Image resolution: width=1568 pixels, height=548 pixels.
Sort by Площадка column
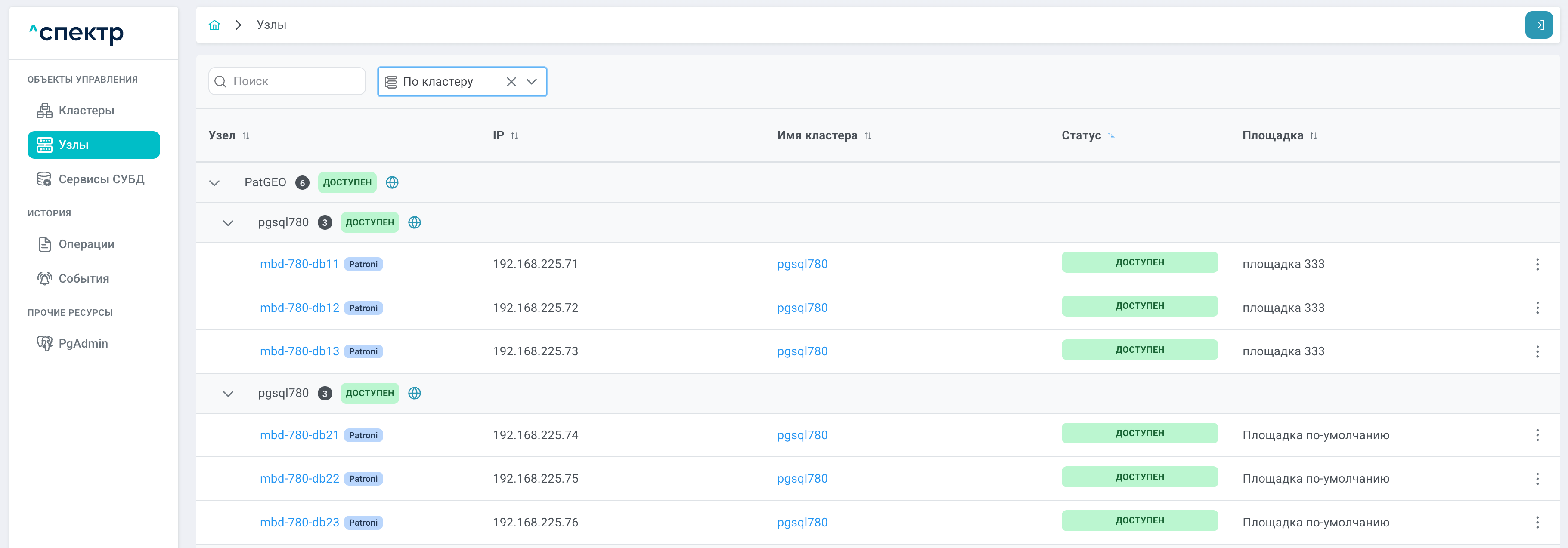coord(1314,135)
